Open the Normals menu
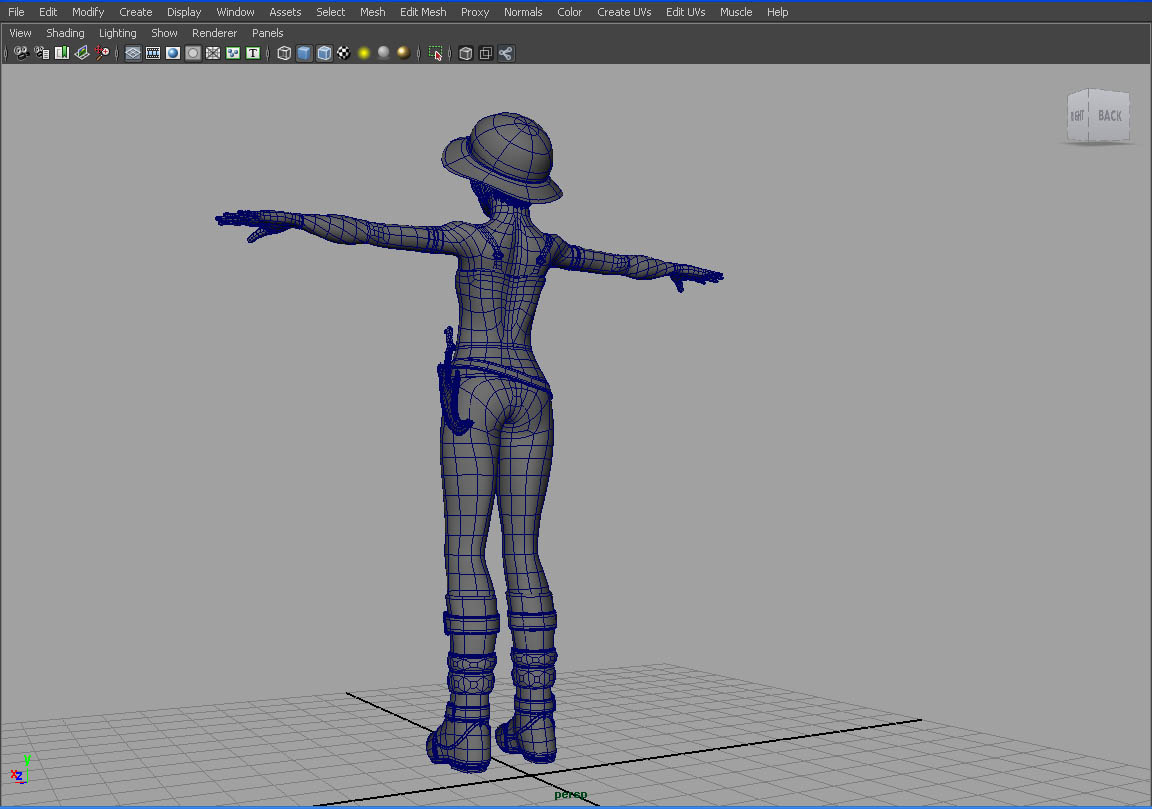Viewport: 1152px width, 809px height. click(523, 12)
